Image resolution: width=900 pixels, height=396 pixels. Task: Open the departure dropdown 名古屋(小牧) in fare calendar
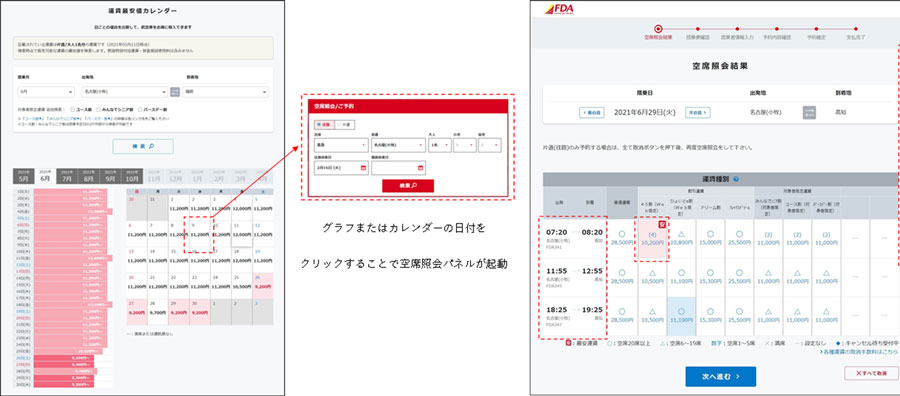point(125,92)
